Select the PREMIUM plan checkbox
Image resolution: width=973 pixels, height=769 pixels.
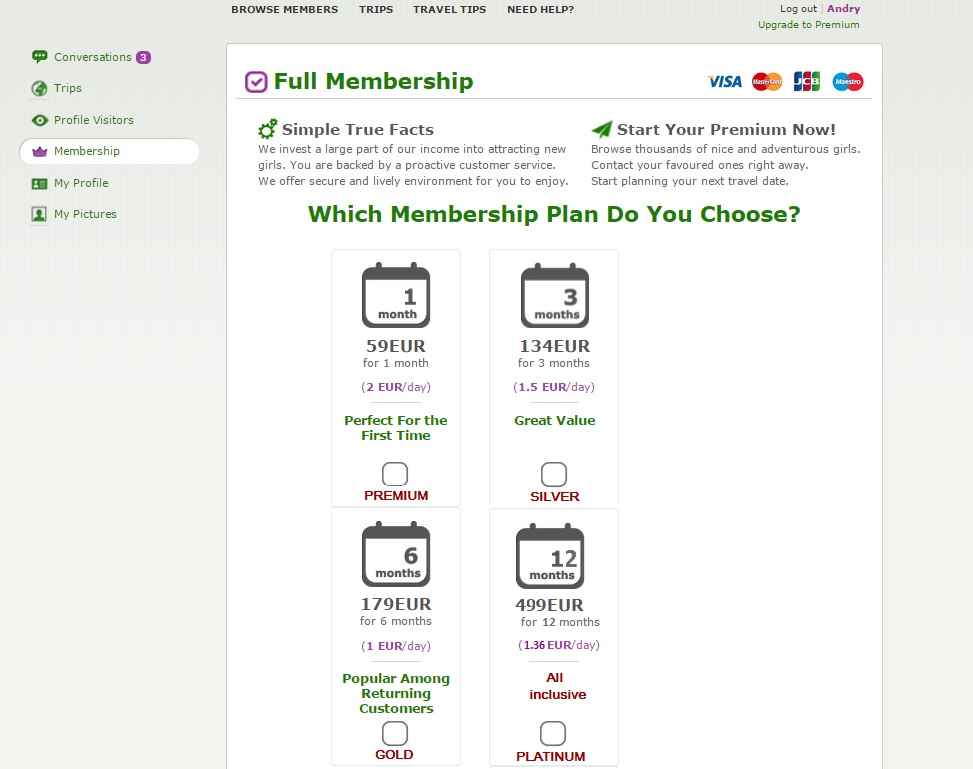[395, 474]
